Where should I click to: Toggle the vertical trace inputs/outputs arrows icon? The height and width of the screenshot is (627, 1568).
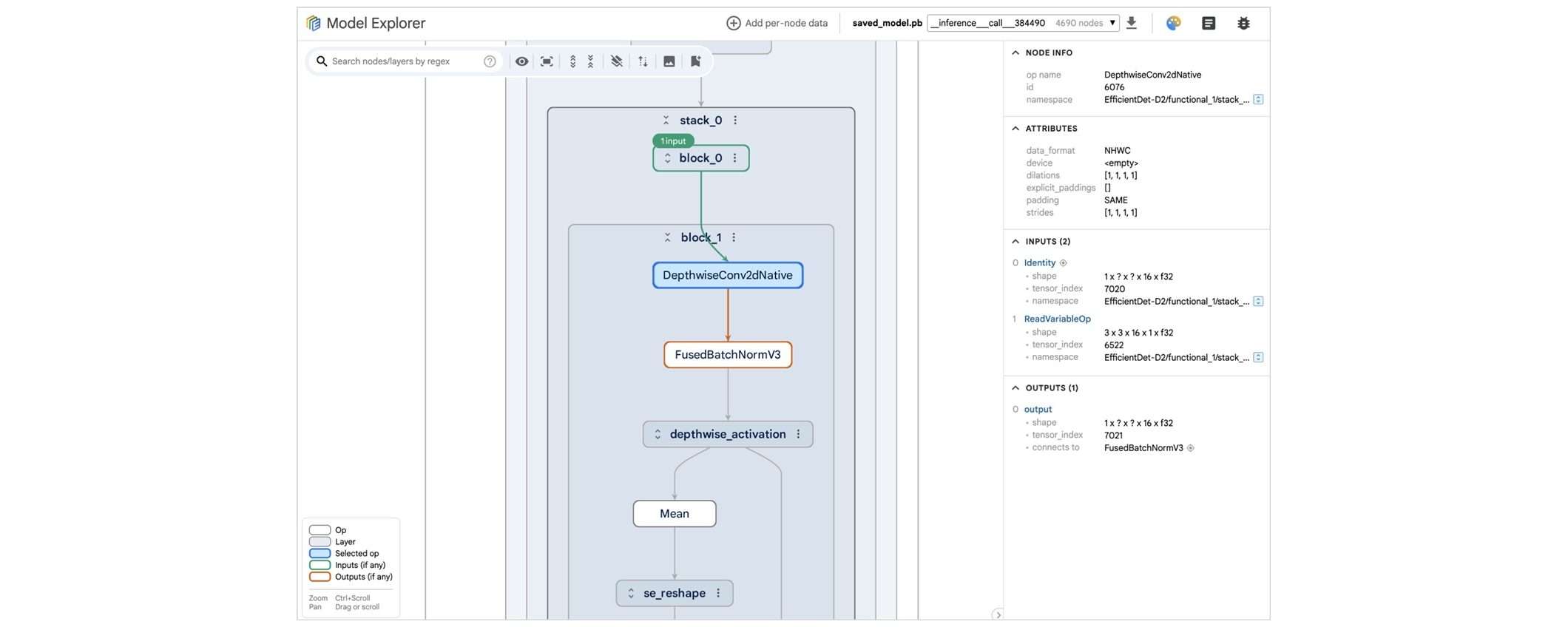(643, 61)
